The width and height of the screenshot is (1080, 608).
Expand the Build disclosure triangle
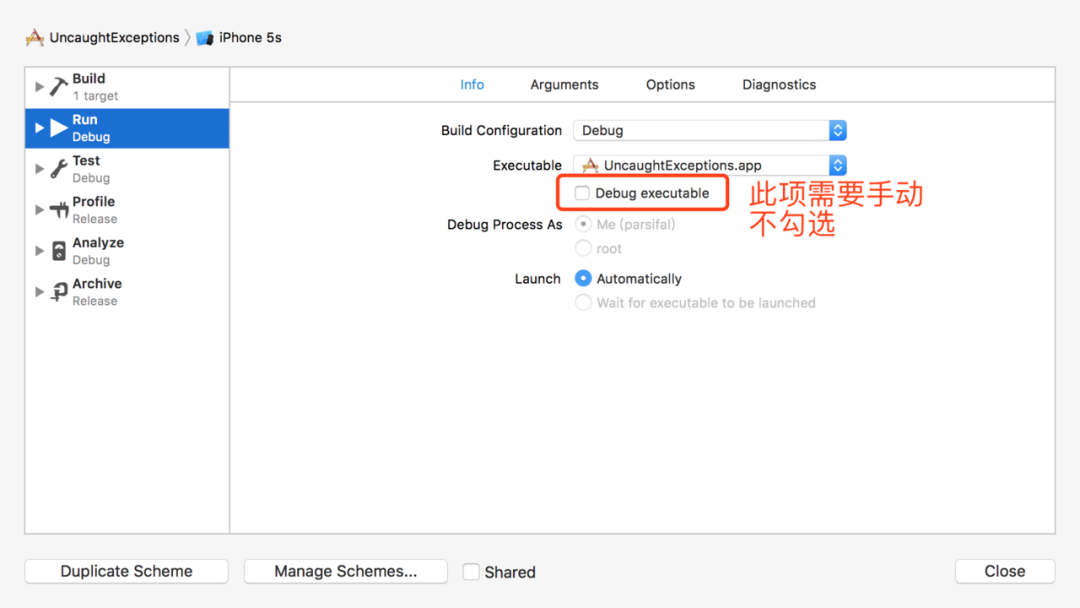pyautogui.click(x=40, y=87)
